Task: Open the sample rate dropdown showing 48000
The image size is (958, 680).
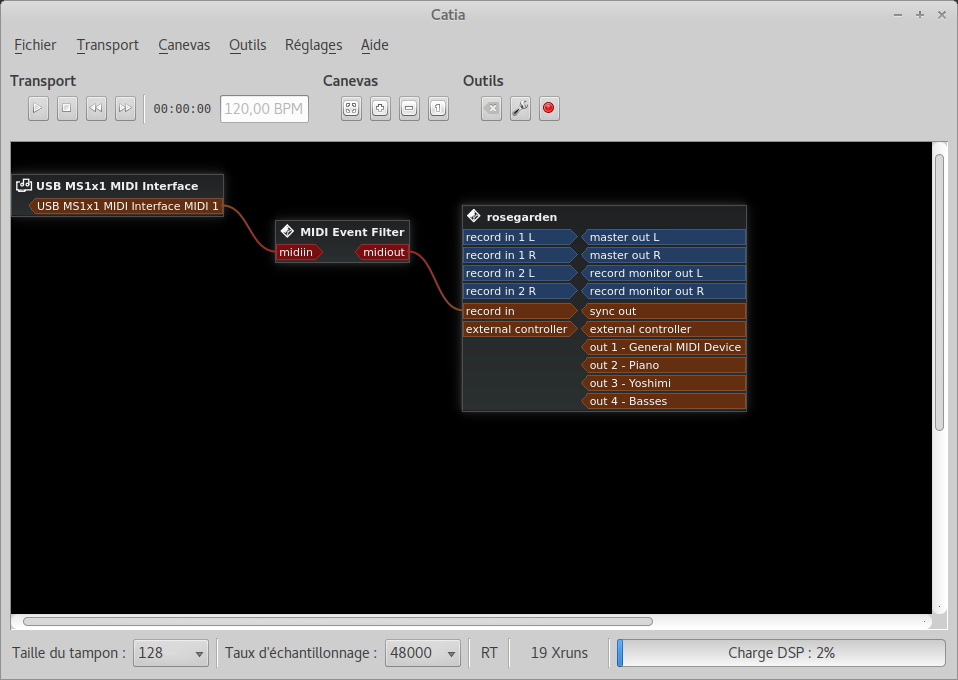Action: [422, 653]
